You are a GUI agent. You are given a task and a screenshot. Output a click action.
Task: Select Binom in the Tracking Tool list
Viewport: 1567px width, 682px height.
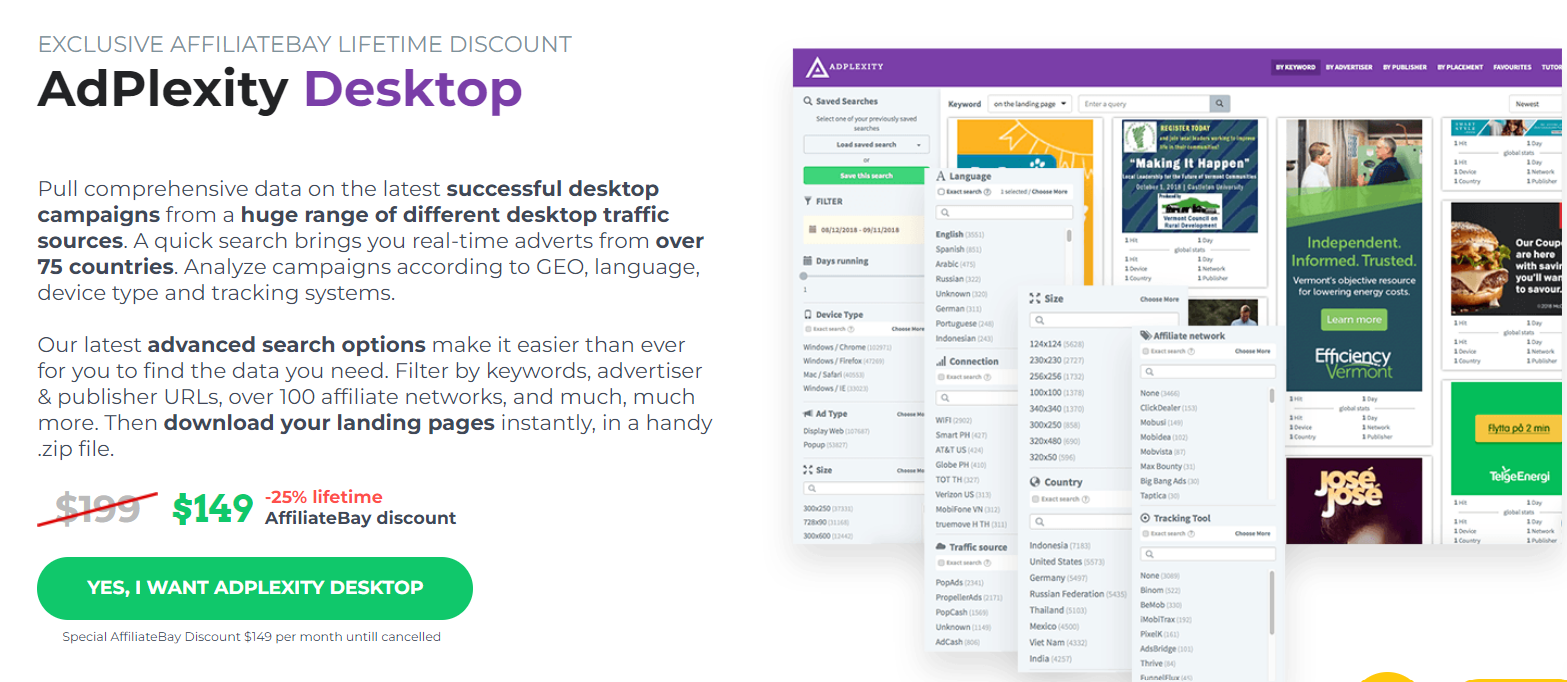[1160, 590]
